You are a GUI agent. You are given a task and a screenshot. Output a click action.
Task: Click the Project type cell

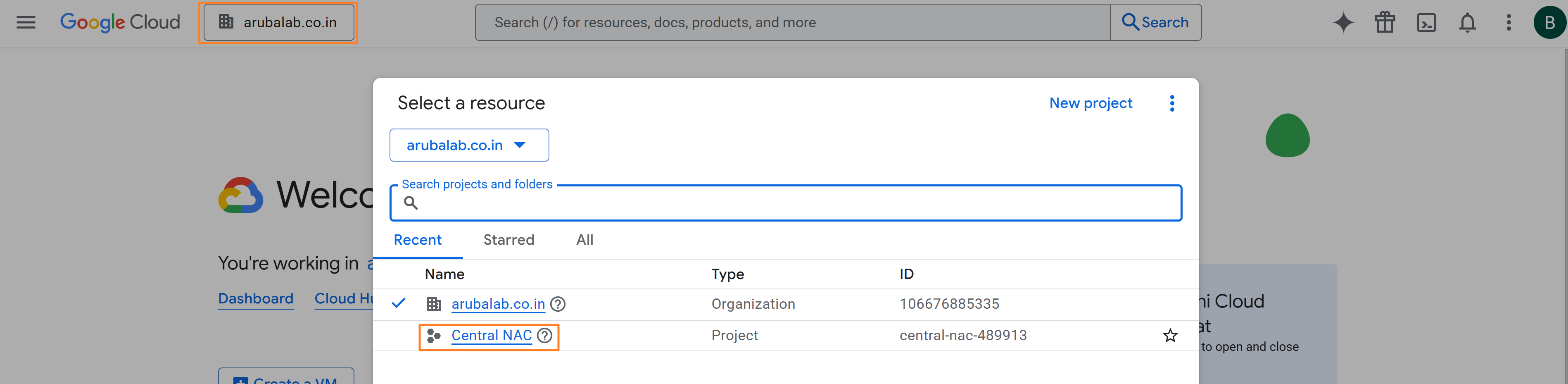coord(734,336)
